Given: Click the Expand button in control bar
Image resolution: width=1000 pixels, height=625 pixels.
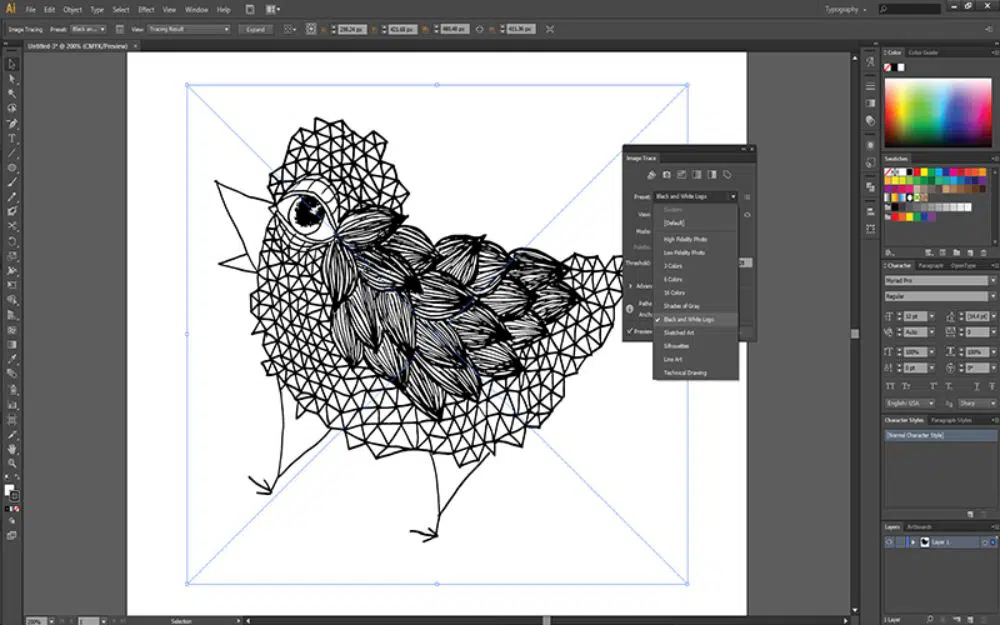Looking at the screenshot, I should [255, 29].
